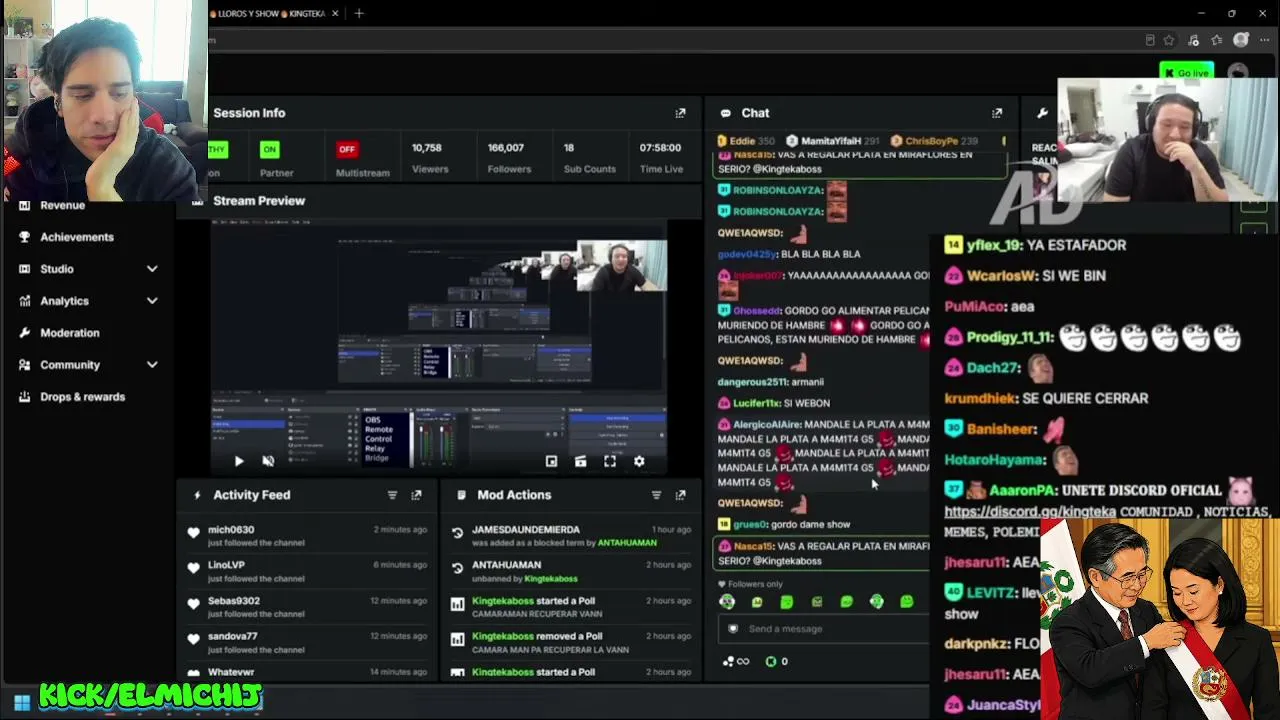Click the Activity Feed lightning icon
1280x720 pixels.
click(x=197, y=495)
